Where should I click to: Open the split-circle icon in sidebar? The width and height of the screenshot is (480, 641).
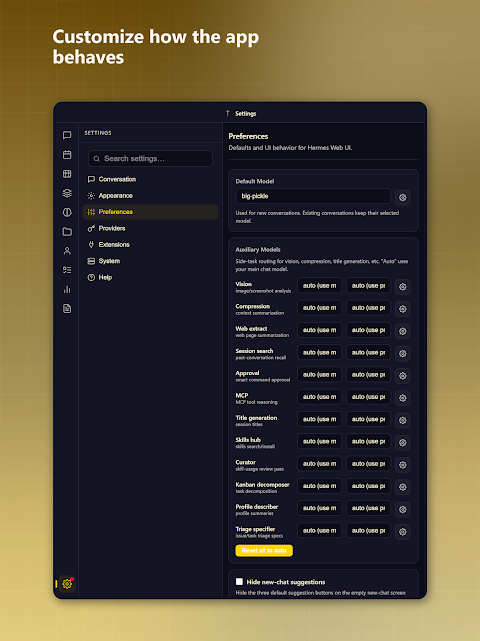pos(67,212)
